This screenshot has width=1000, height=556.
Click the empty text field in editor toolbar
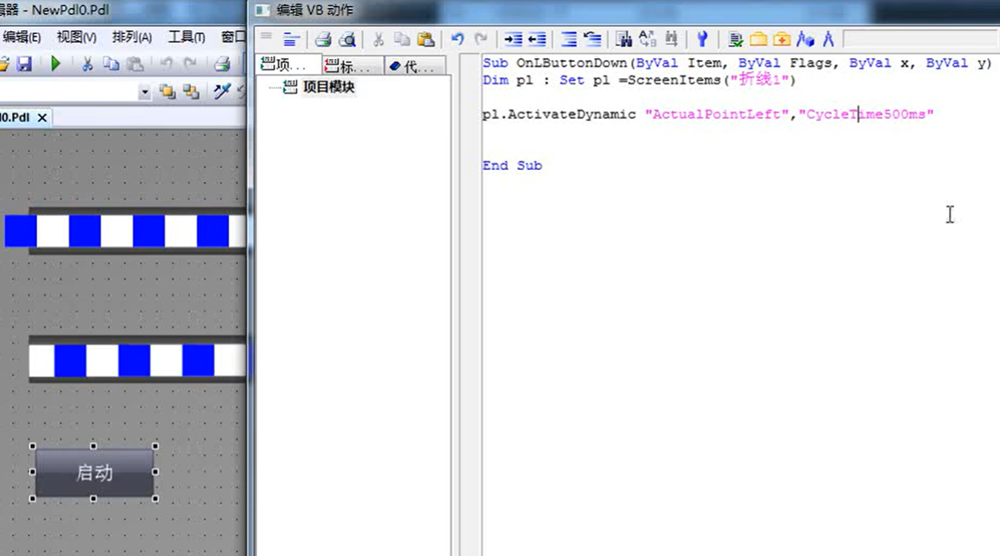coord(918,39)
